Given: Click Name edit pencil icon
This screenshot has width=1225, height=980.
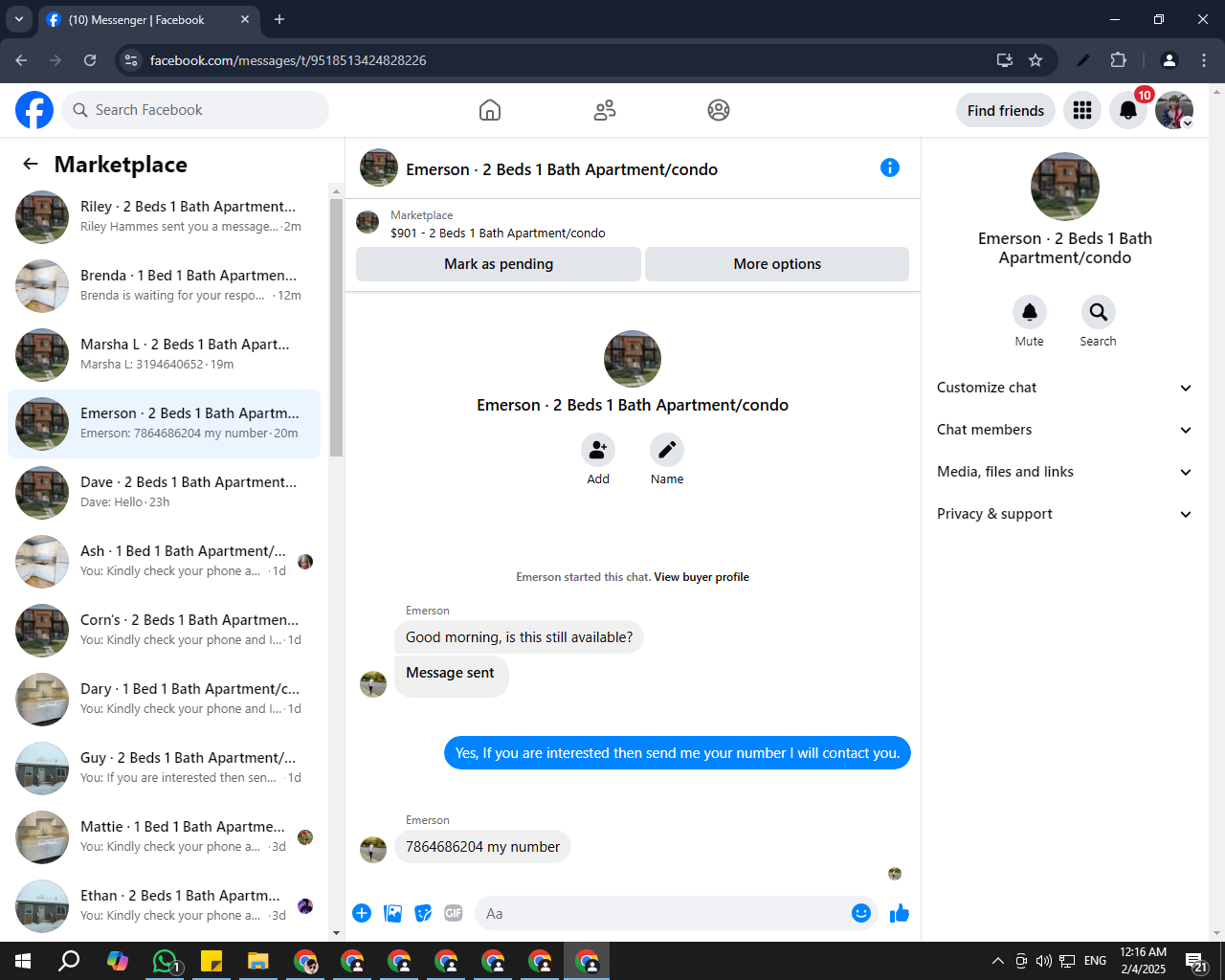Looking at the screenshot, I should tap(667, 450).
